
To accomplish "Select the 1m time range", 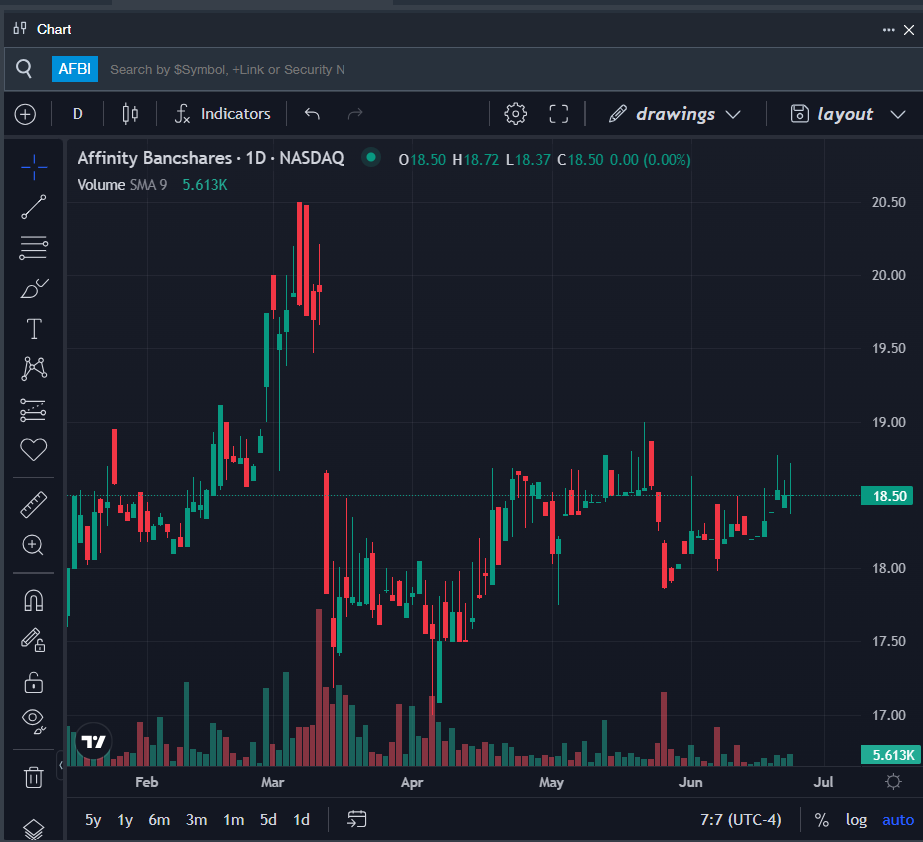I will tap(234, 820).
